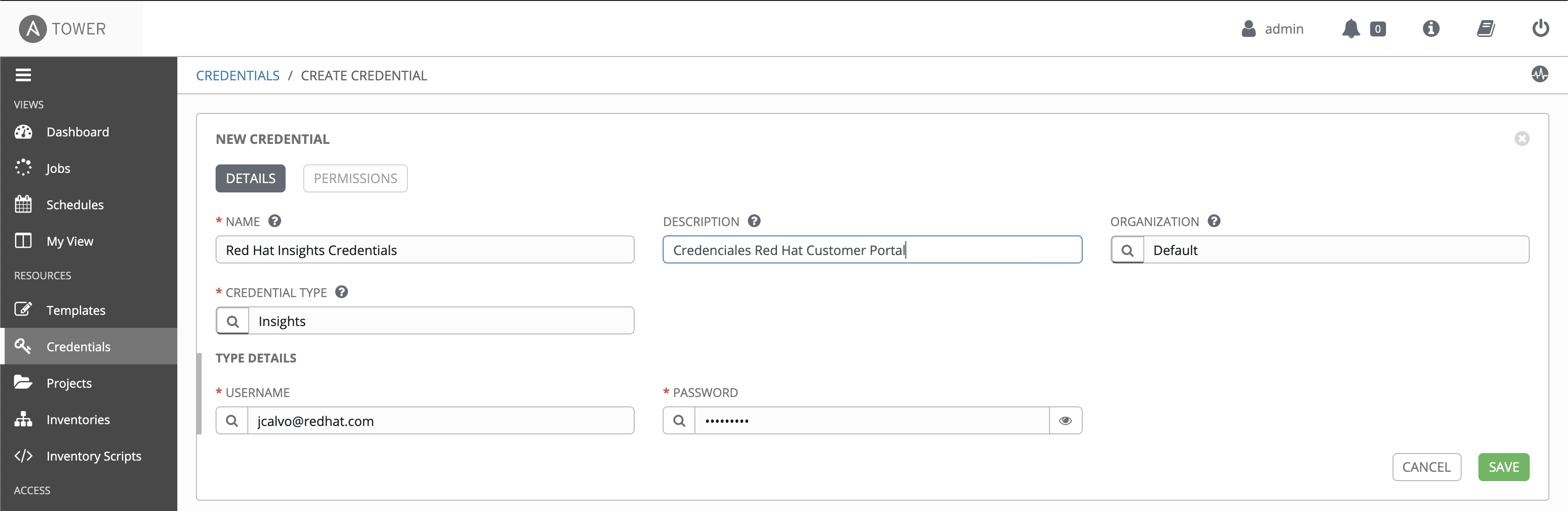Switch to the Details tab
The image size is (1568, 511).
coord(250,178)
